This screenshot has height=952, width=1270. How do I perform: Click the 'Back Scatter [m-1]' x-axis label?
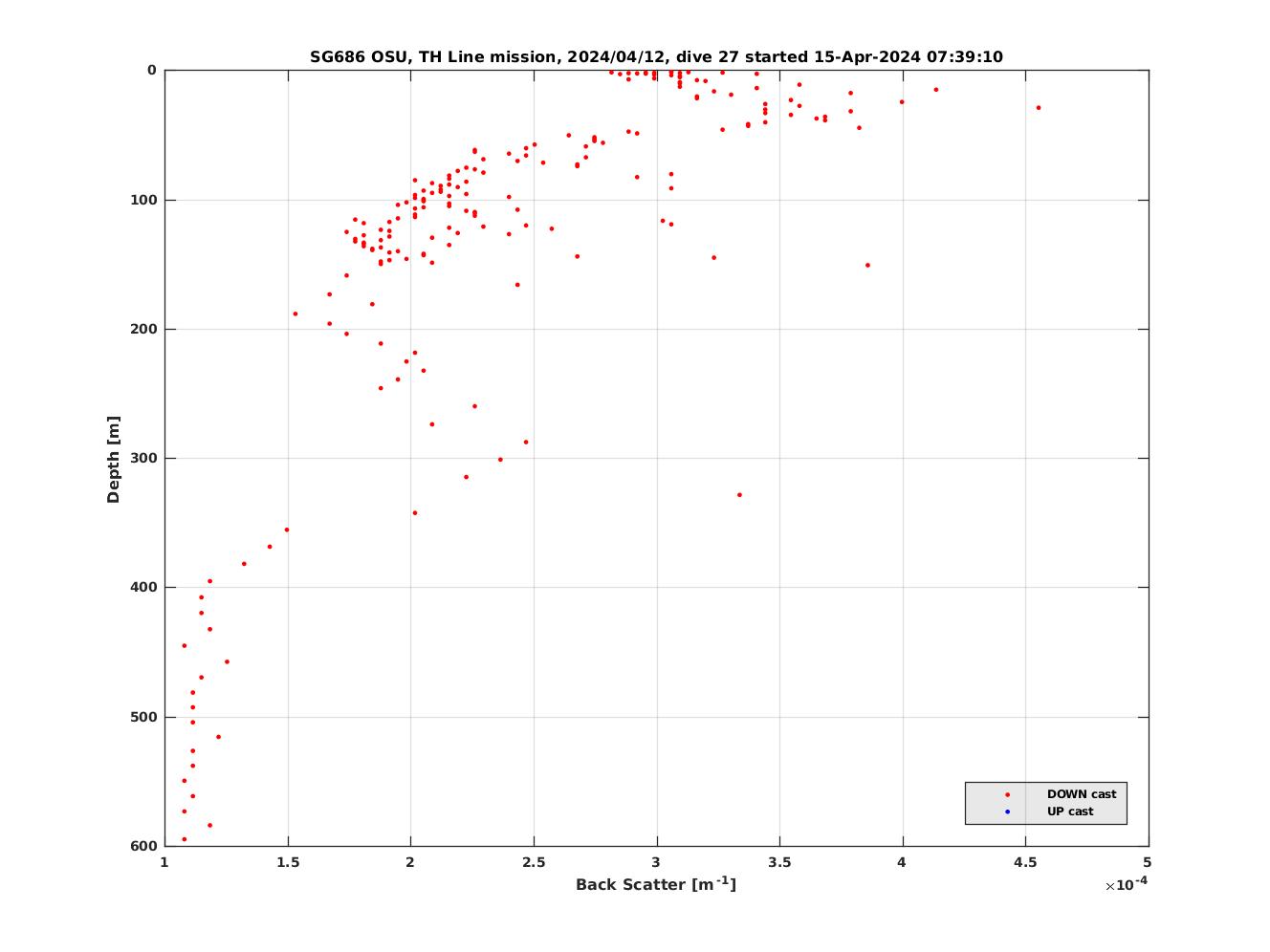tap(656, 884)
